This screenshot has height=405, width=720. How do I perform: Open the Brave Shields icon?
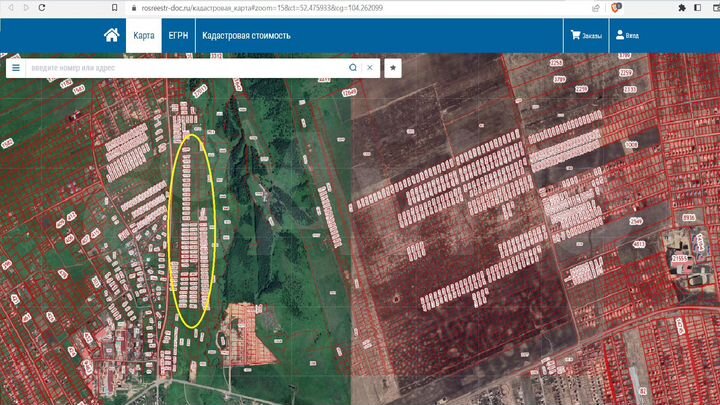tap(615, 7)
